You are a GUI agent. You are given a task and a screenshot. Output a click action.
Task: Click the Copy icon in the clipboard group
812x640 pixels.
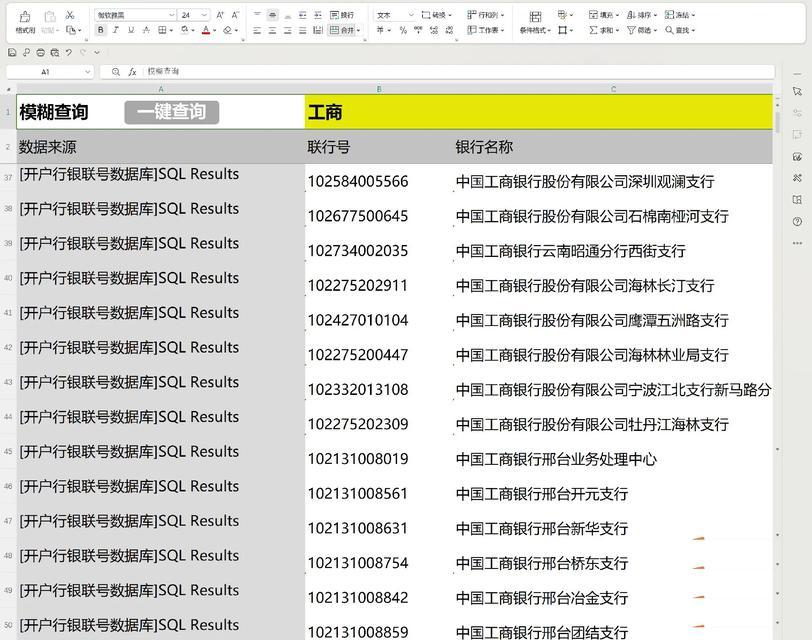click(71, 30)
